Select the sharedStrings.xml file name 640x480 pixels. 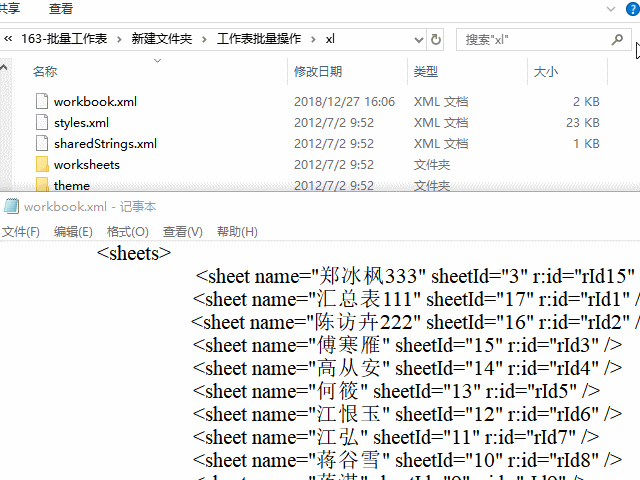tap(105, 144)
